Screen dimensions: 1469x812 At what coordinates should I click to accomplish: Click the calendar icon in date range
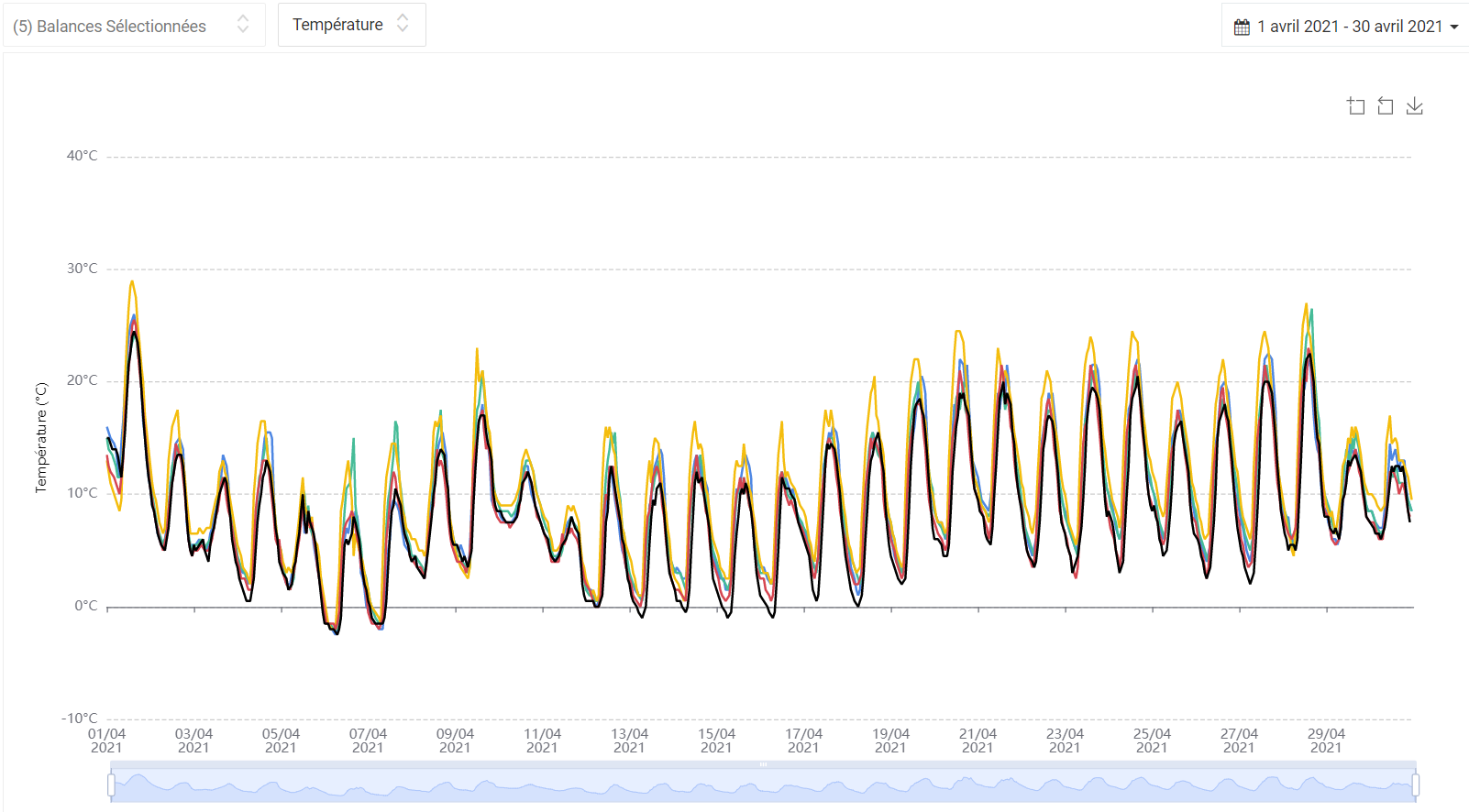tap(1242, 27)
